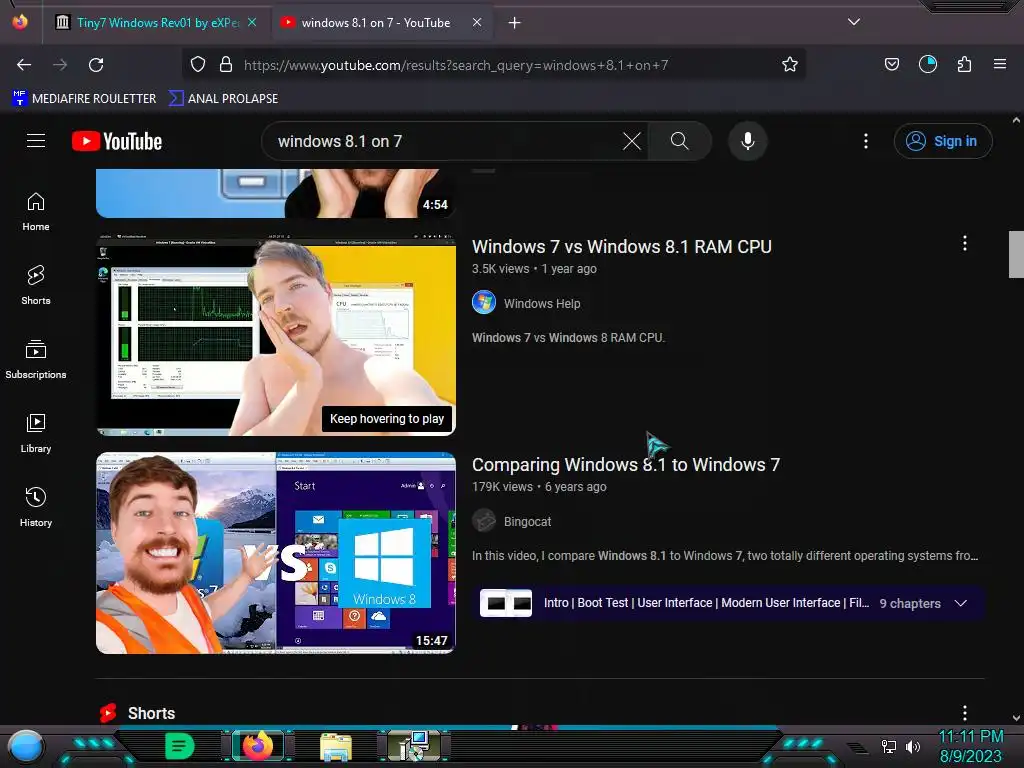This screenshot has width=1024, height=768.
Task: Open the network tray icon
Action: click(x=888, y=746)
